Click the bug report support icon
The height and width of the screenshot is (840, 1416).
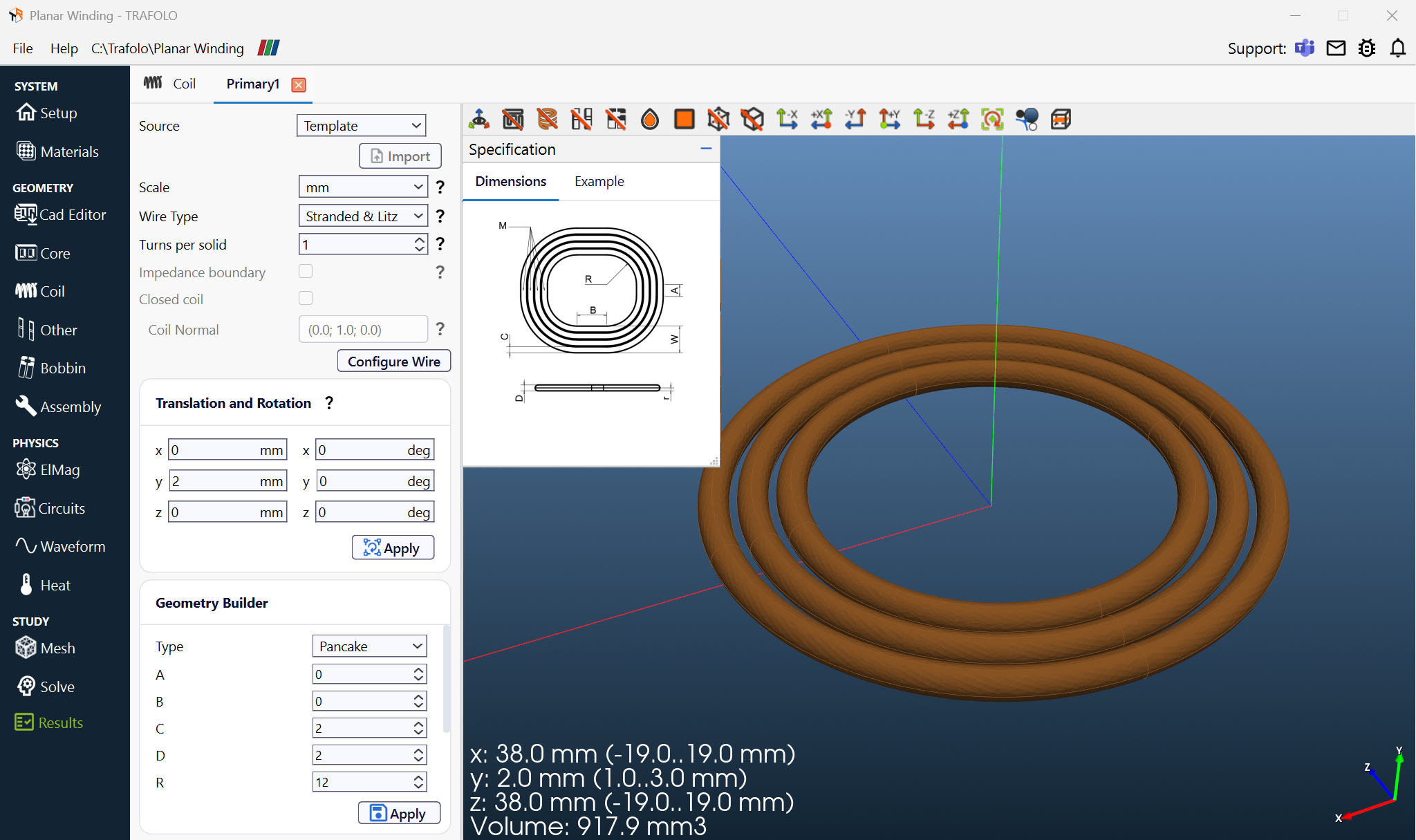1367,48
